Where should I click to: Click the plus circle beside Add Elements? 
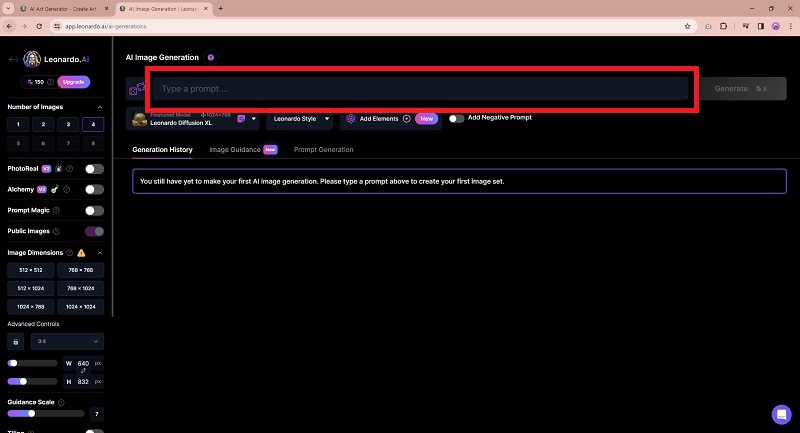[x=407, y=119]
